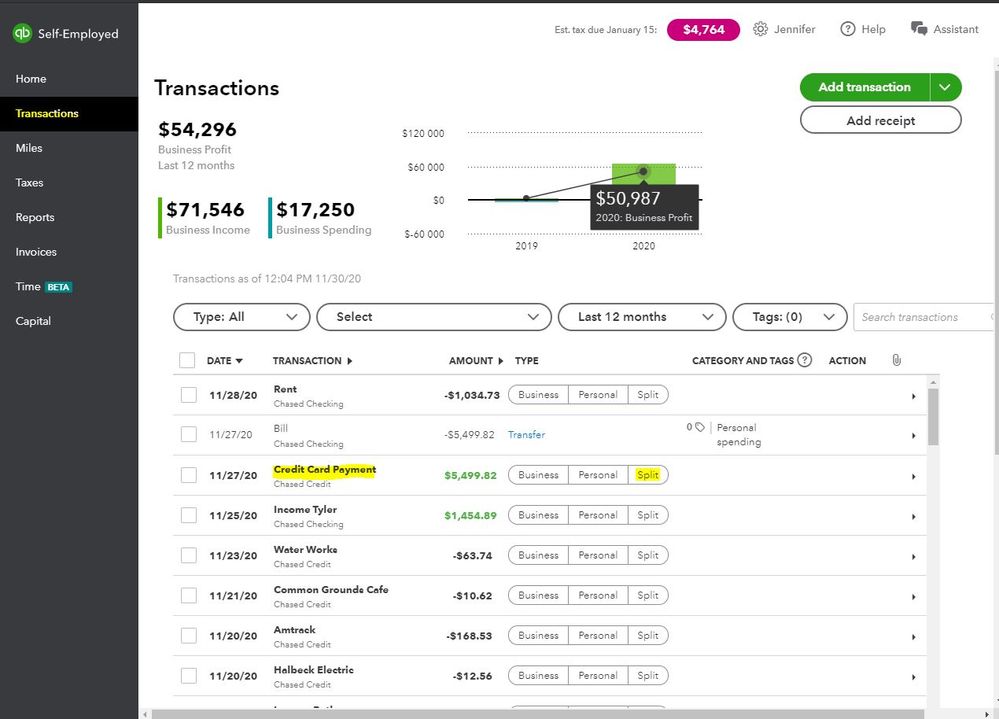Open the Tags: (0) dropdown
This screenshot has height=719, width=999.
point(790,317)
